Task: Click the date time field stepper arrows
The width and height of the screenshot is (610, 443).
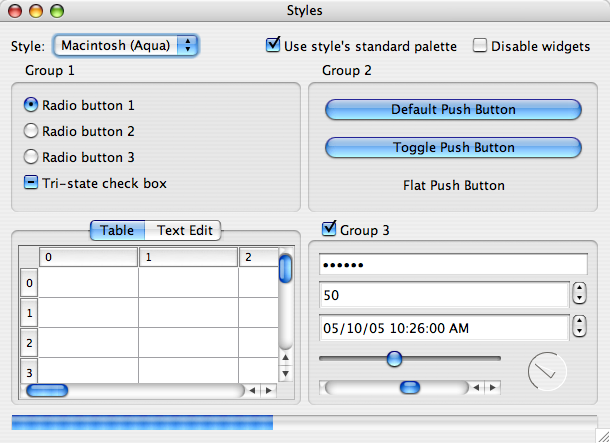Action: (580, 328)
